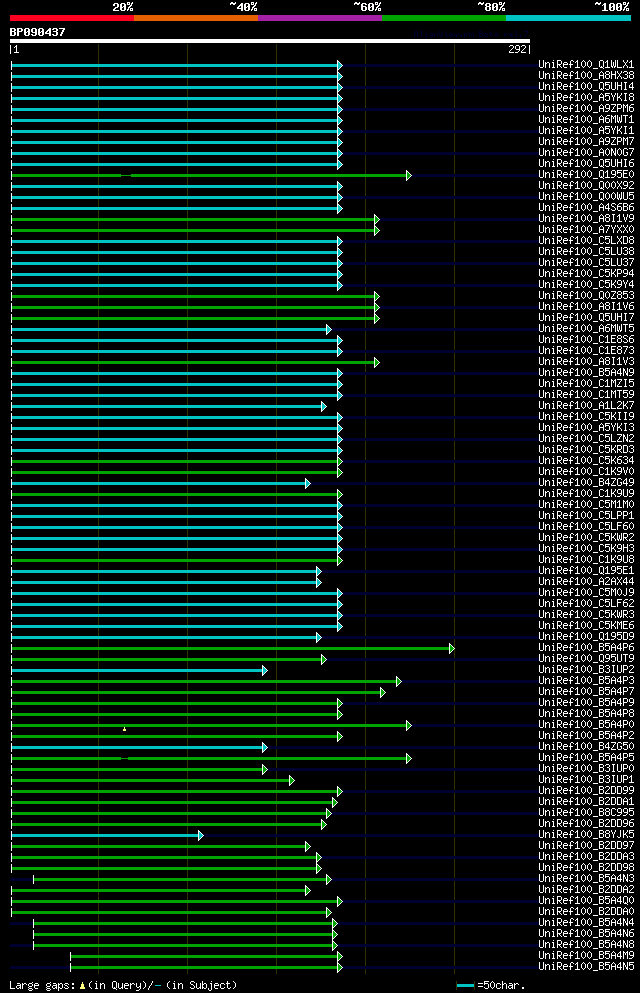Click the green ~80% identity color band
The height and width of the screenshot is (993, 640).
[444, 18]
